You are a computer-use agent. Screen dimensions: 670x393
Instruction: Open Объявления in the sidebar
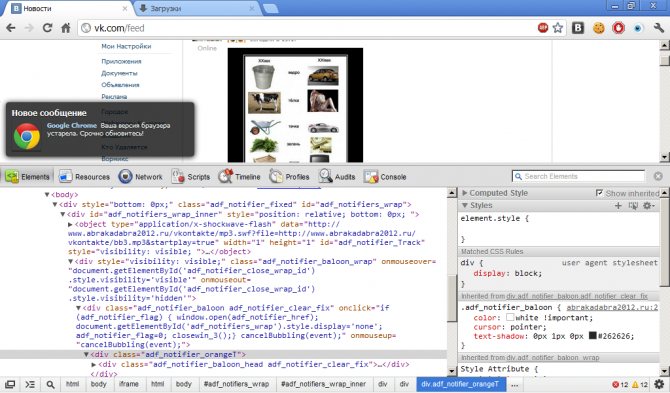[120, 85]
